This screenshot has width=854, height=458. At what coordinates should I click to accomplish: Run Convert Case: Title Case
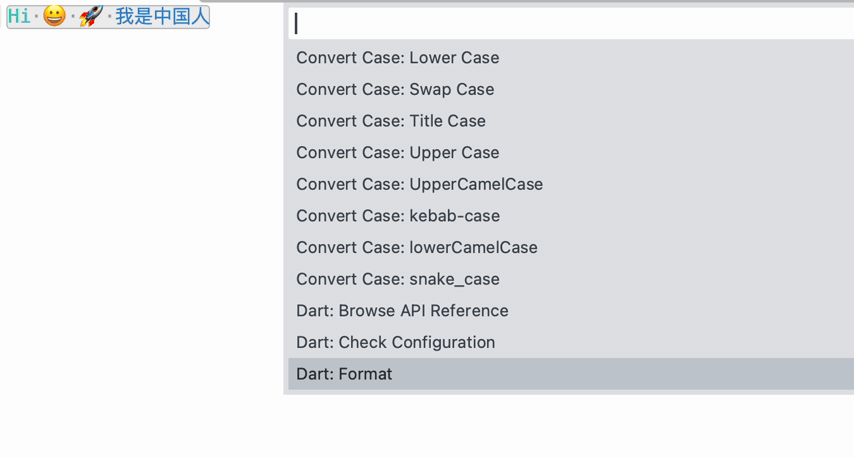(x=571, y=121)
